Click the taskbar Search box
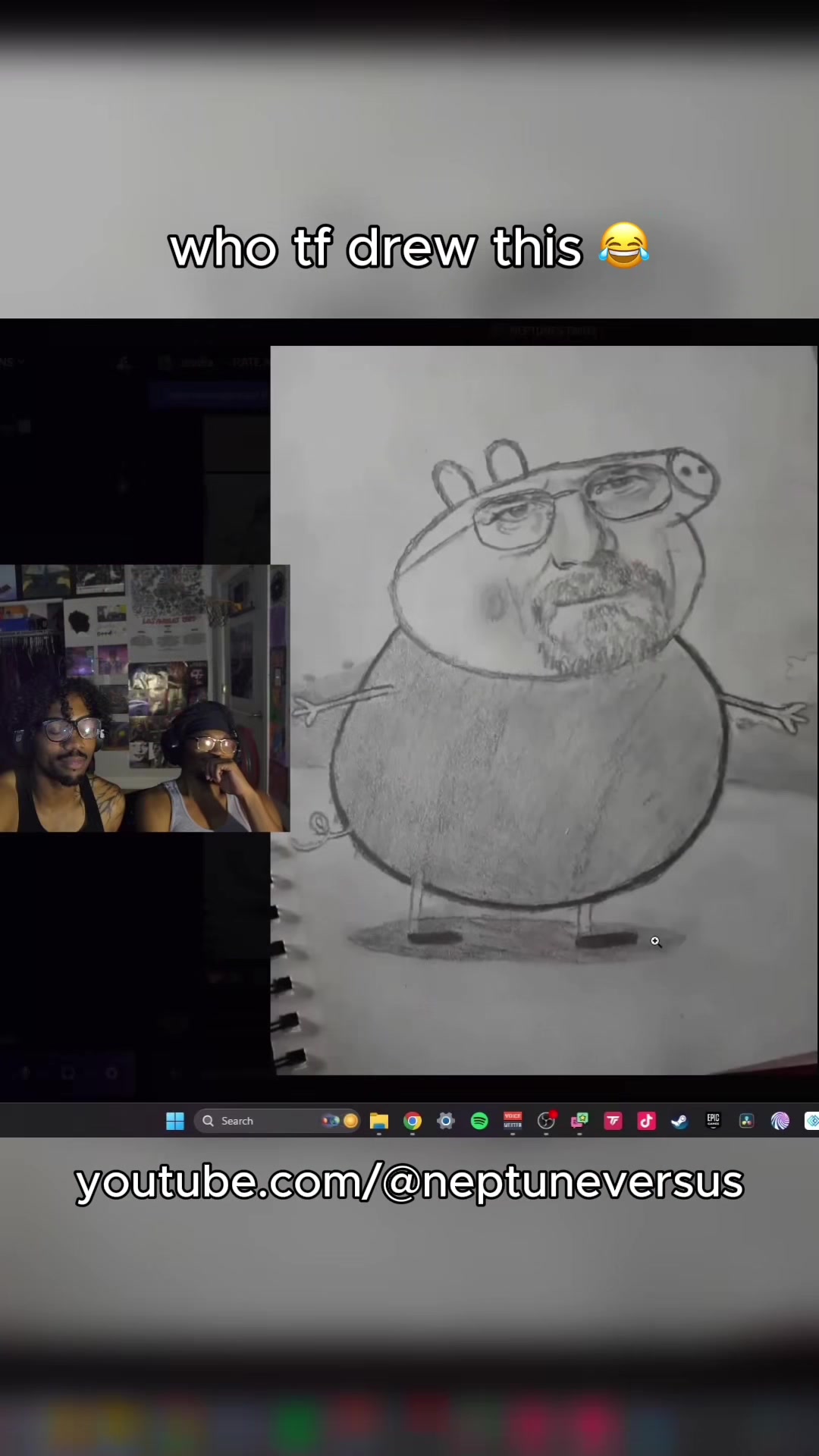This screenshot has height=1456, width=819. point(278,1121)
